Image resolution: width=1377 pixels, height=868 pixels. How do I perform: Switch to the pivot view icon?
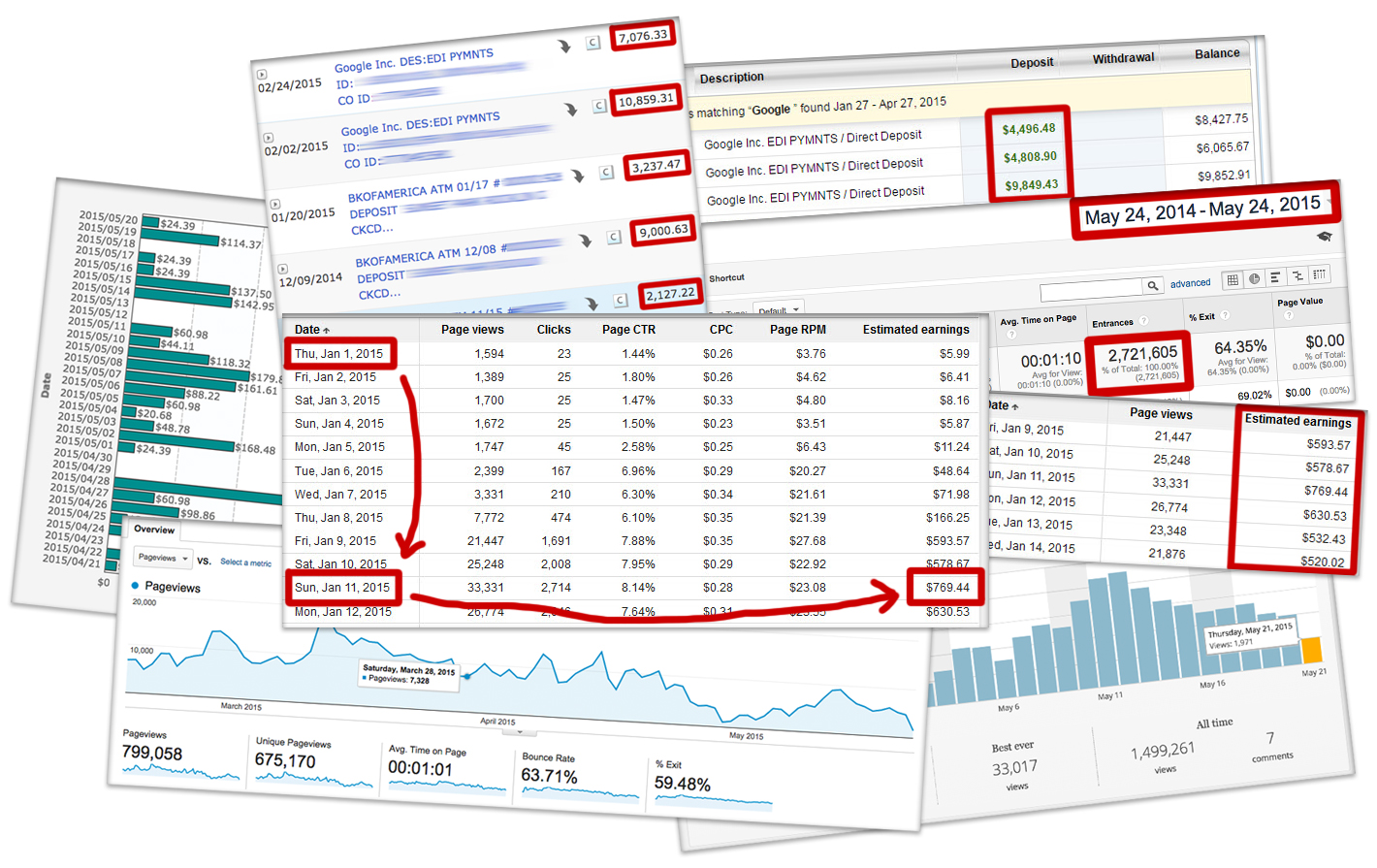[1319, 275]
